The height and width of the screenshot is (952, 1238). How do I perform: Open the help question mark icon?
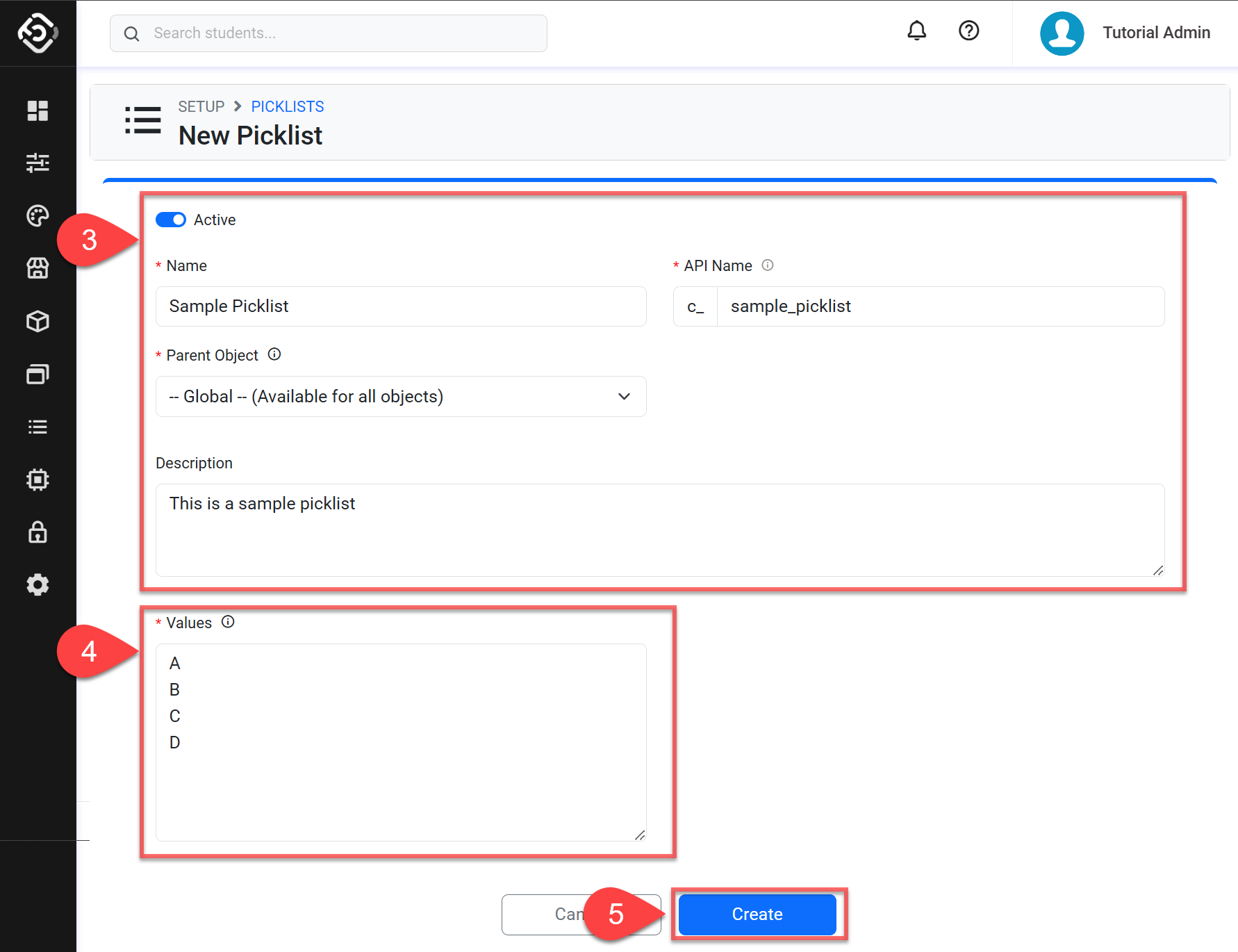(968, 31)
